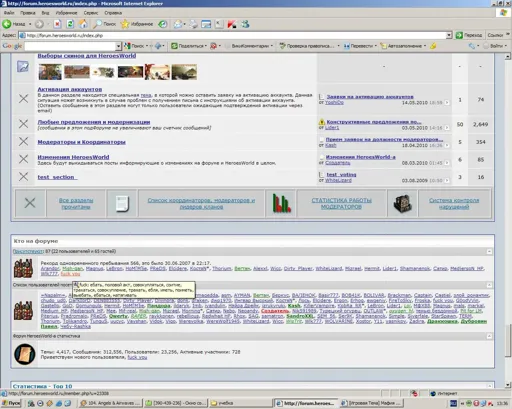The width and height of the screenshot is (512, 409).
Task: Open the Home page icon
Action: click(83, 24)
